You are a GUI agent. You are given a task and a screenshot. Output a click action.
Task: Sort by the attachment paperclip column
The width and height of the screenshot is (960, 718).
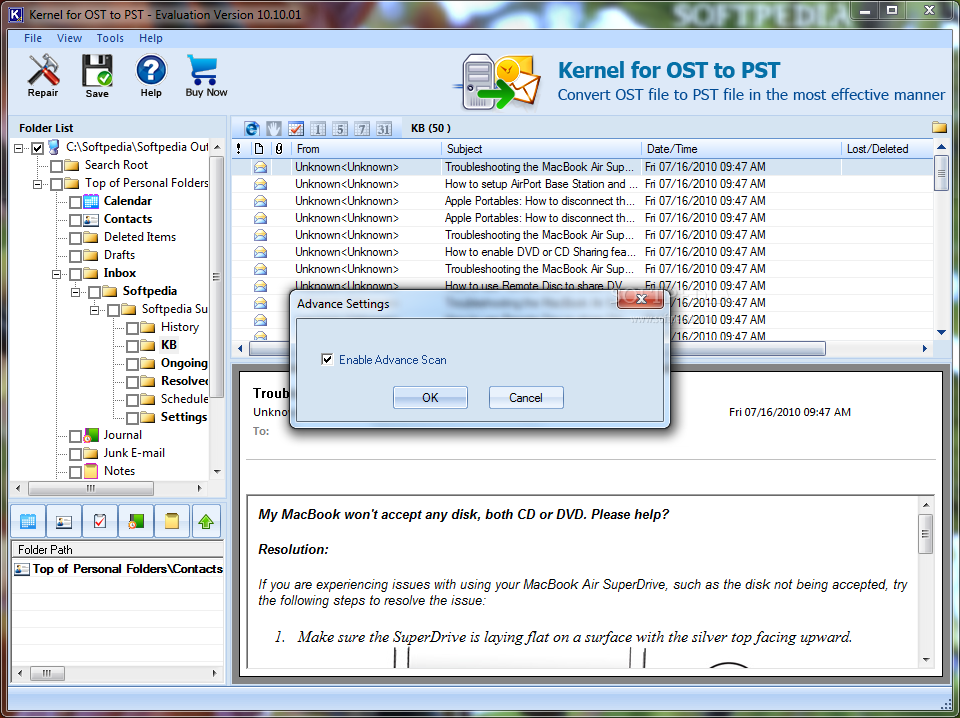pyautogui.click(x=279, y=149)
